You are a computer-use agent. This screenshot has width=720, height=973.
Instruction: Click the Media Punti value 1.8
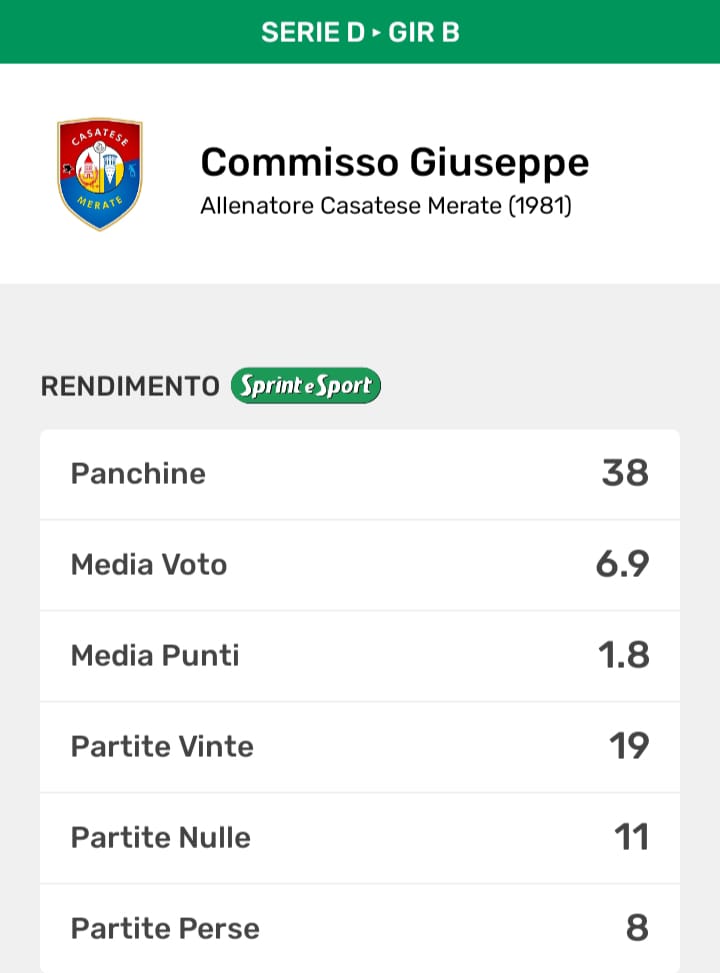click(x=624, y=655)
